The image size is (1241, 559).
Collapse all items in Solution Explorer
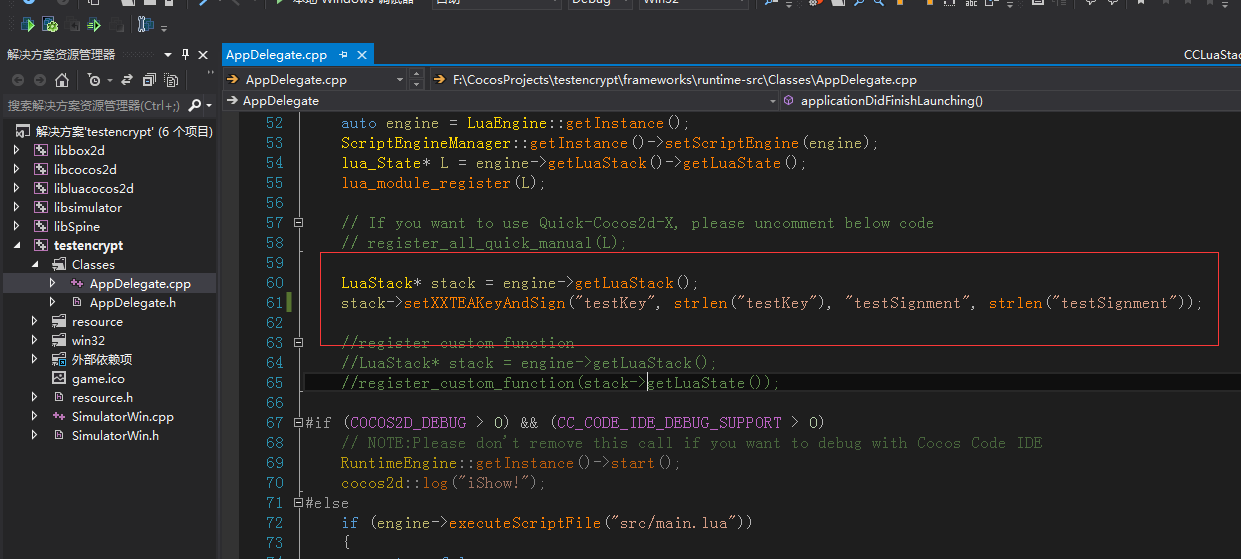click(x=149, y=80)
